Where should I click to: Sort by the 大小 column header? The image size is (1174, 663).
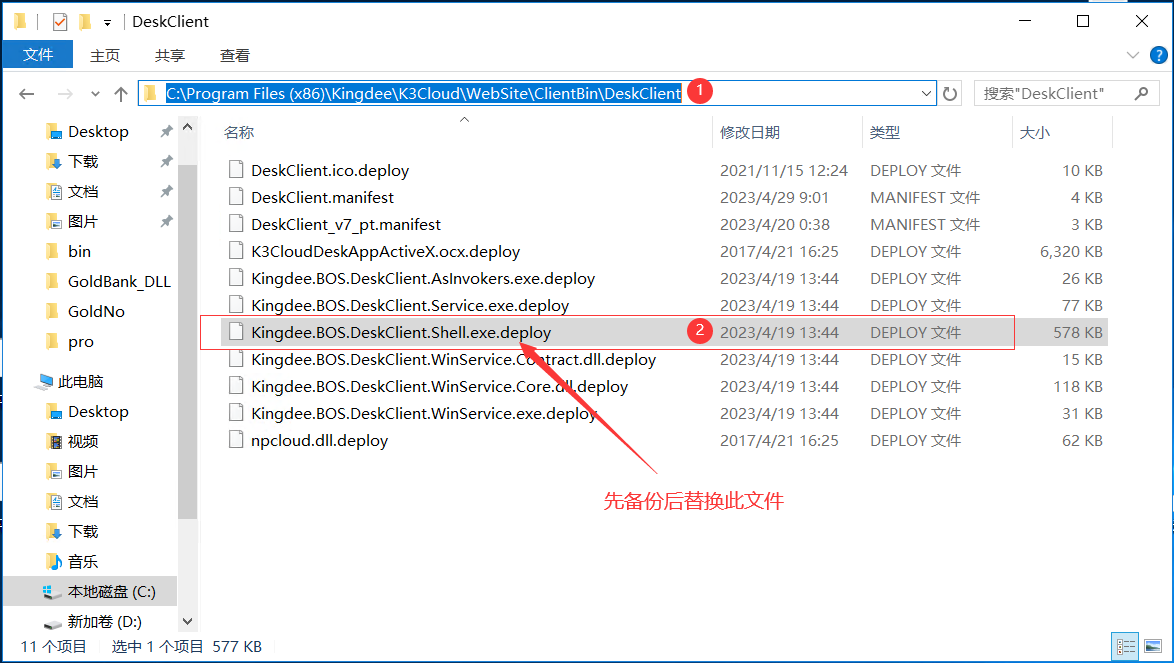pyautogui.click(x=1035, y=132)
